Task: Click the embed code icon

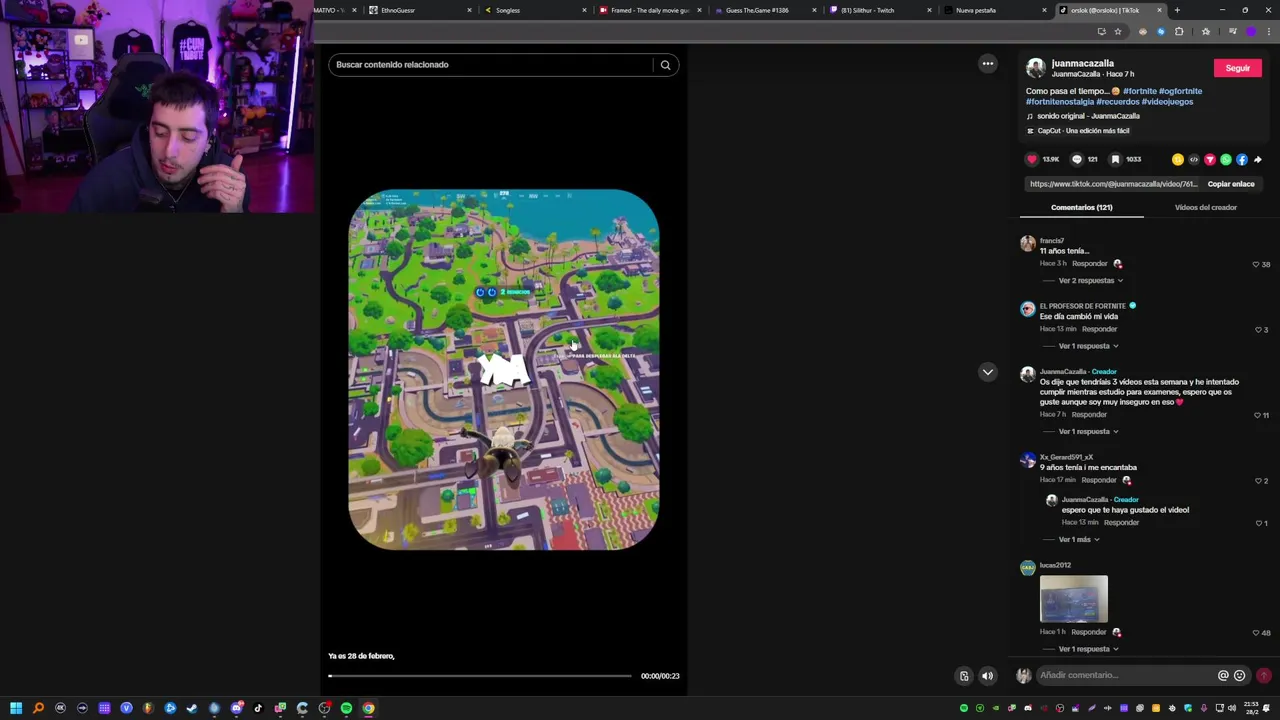Action: (1194, 159)
